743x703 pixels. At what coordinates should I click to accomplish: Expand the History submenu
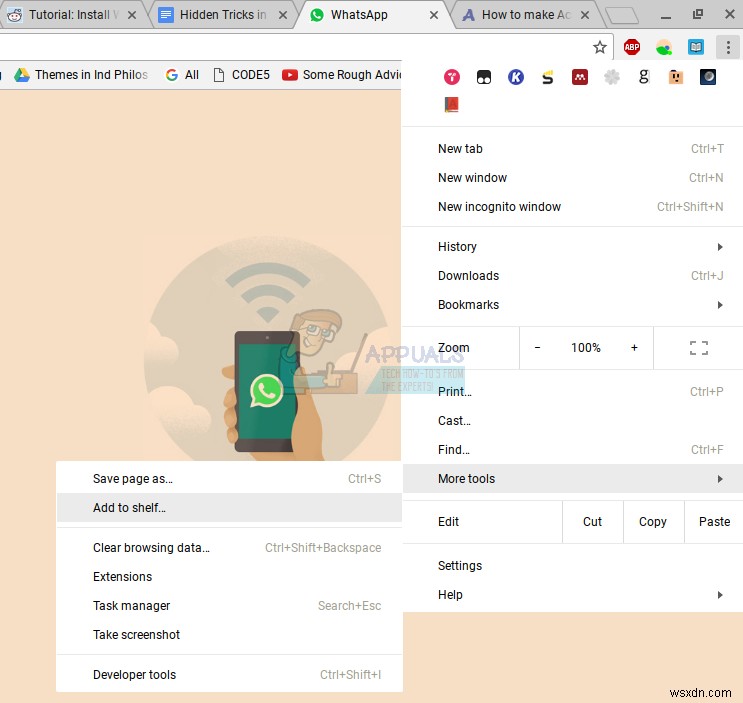coord(572,247)
